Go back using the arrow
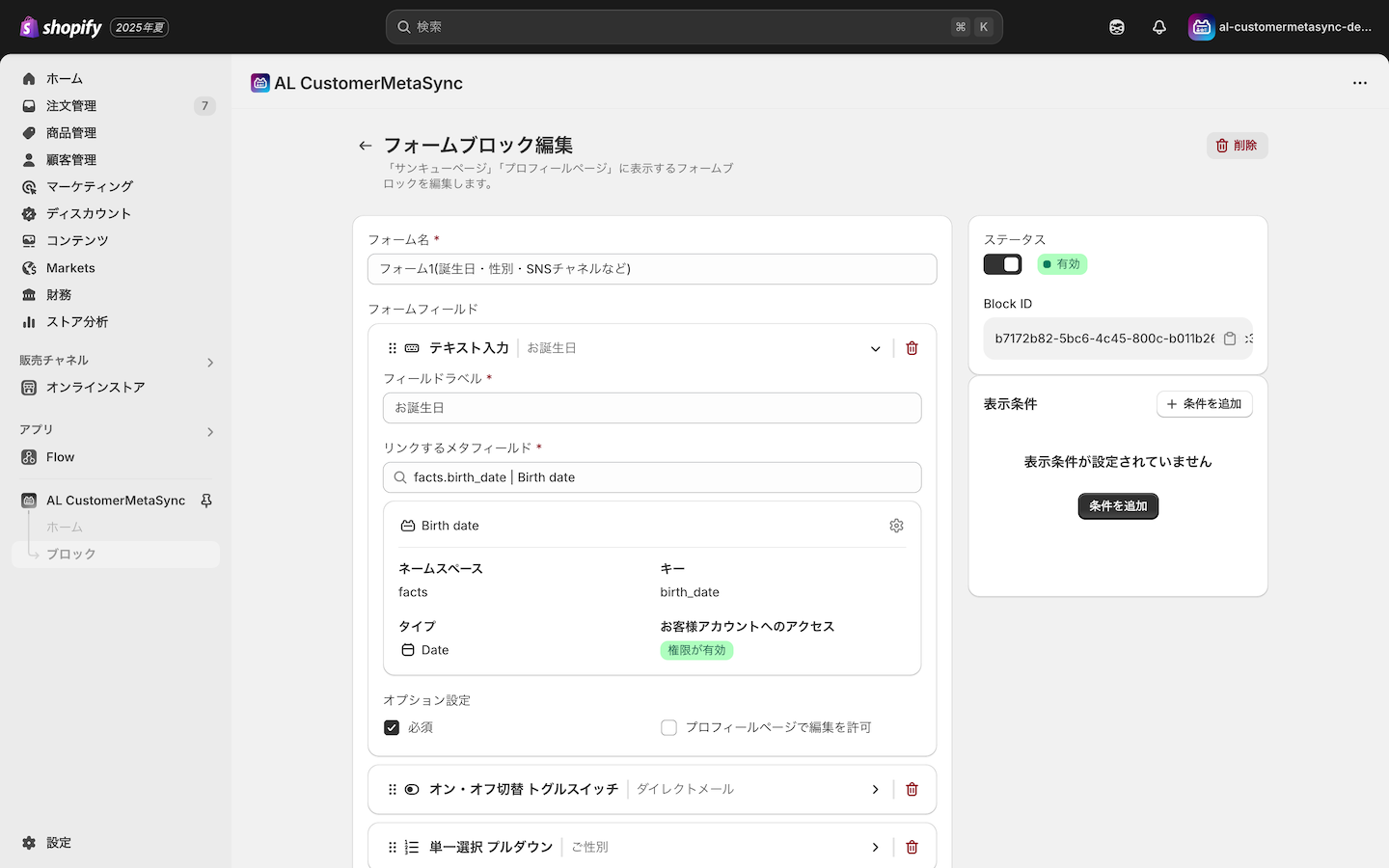This screenshot has width=1389, height=868. pos(365,146)
